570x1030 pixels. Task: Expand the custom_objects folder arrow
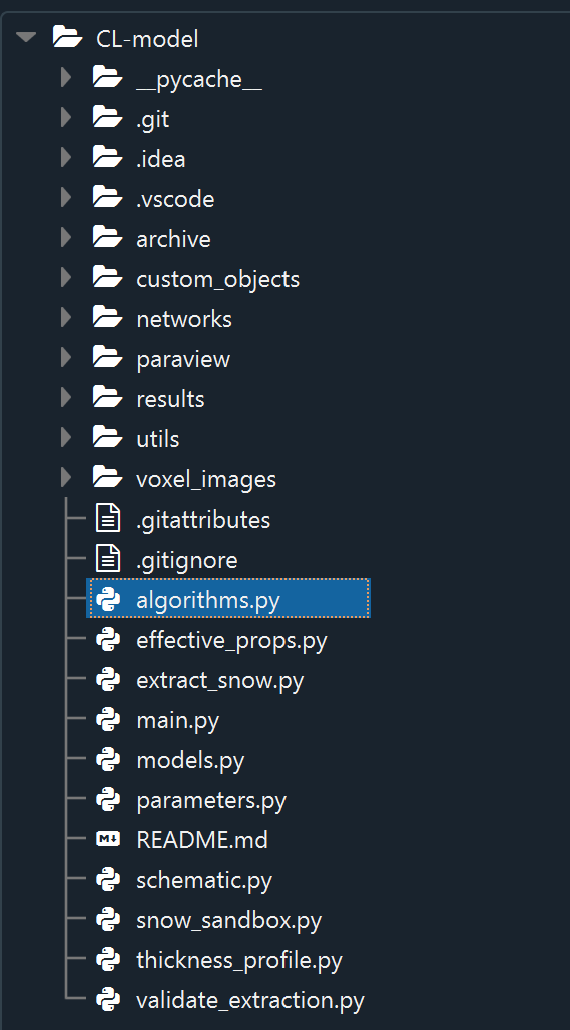tap(66, 278)
